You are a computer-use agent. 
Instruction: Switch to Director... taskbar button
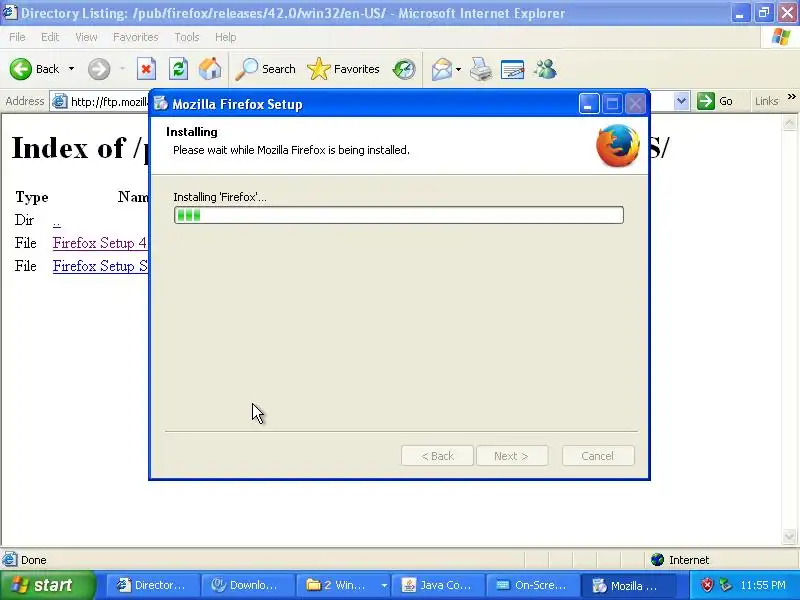pos(152,585)
